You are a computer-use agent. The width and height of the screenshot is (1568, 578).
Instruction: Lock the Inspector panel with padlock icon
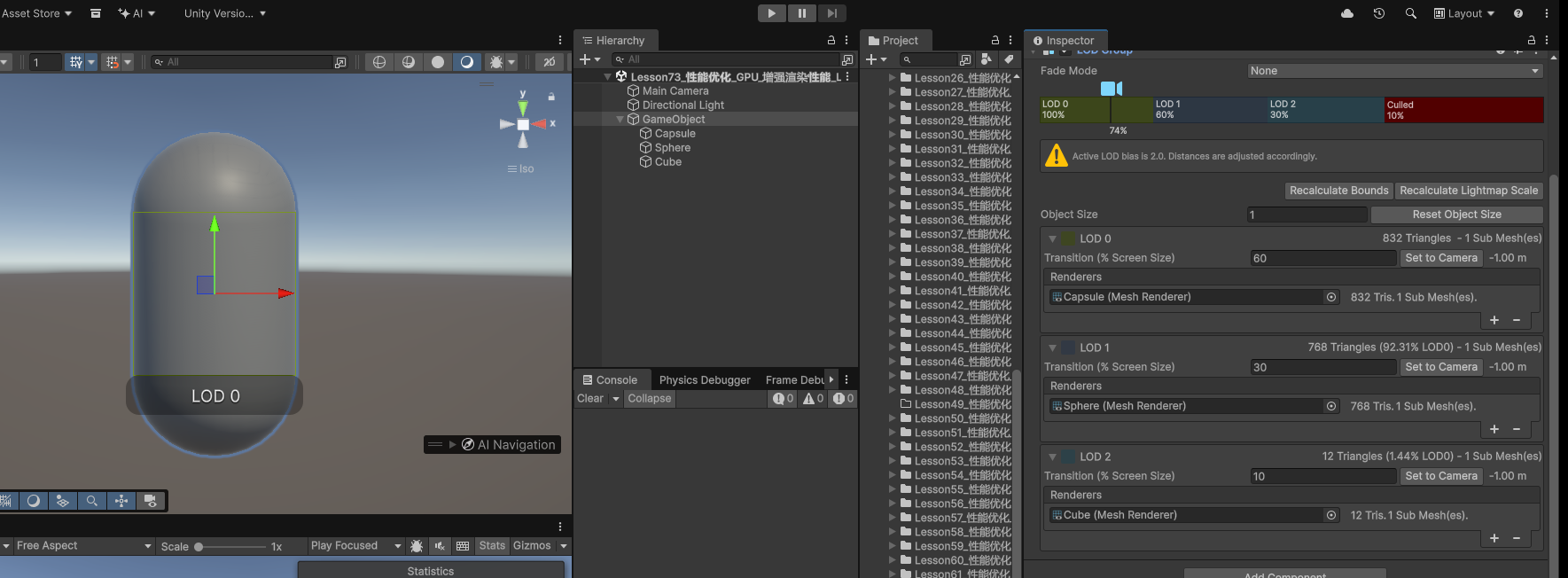[x=1531, y=41]
